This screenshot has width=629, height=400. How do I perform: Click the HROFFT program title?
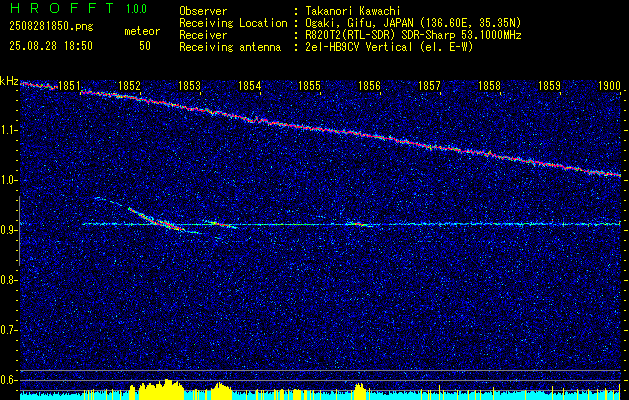pyautogui.click(x=62, y=8)
